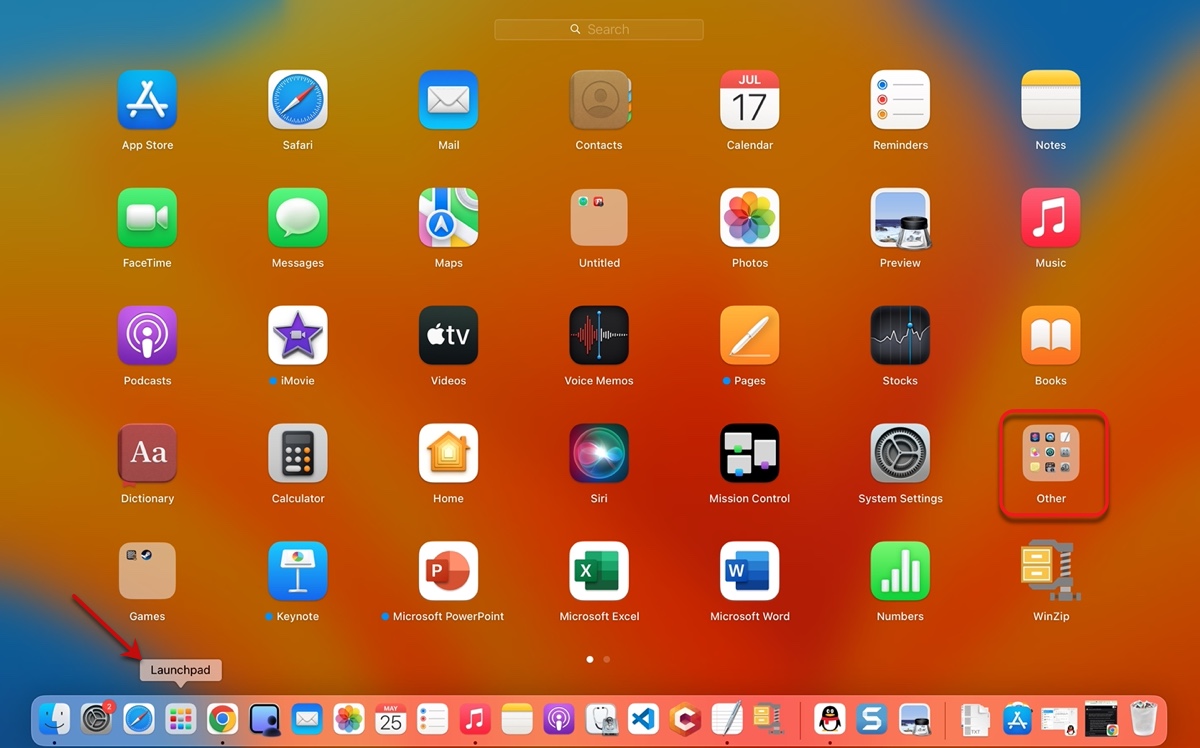Screen dimensions: 1200x748
Task: Open the Untitled folder
Action: tap(599, 218)
